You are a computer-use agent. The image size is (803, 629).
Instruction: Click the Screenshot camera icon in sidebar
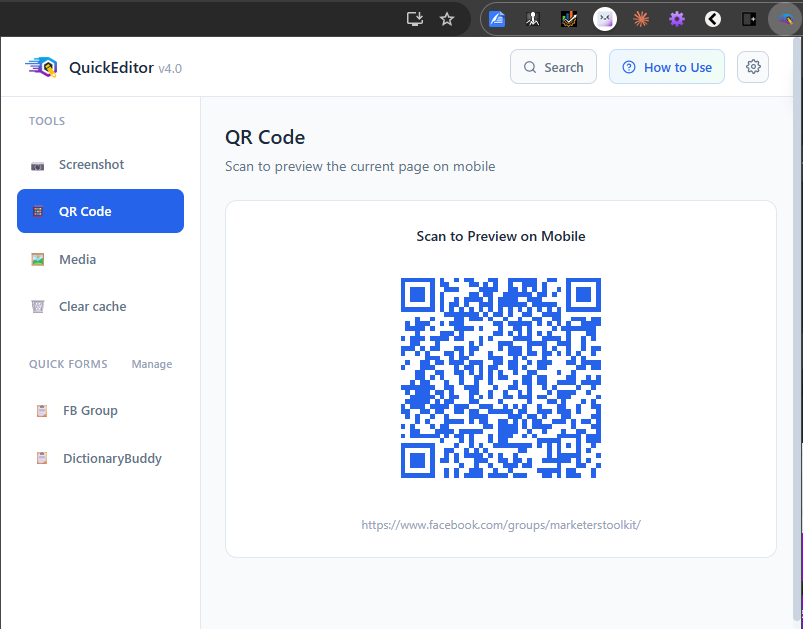[37, 166]
